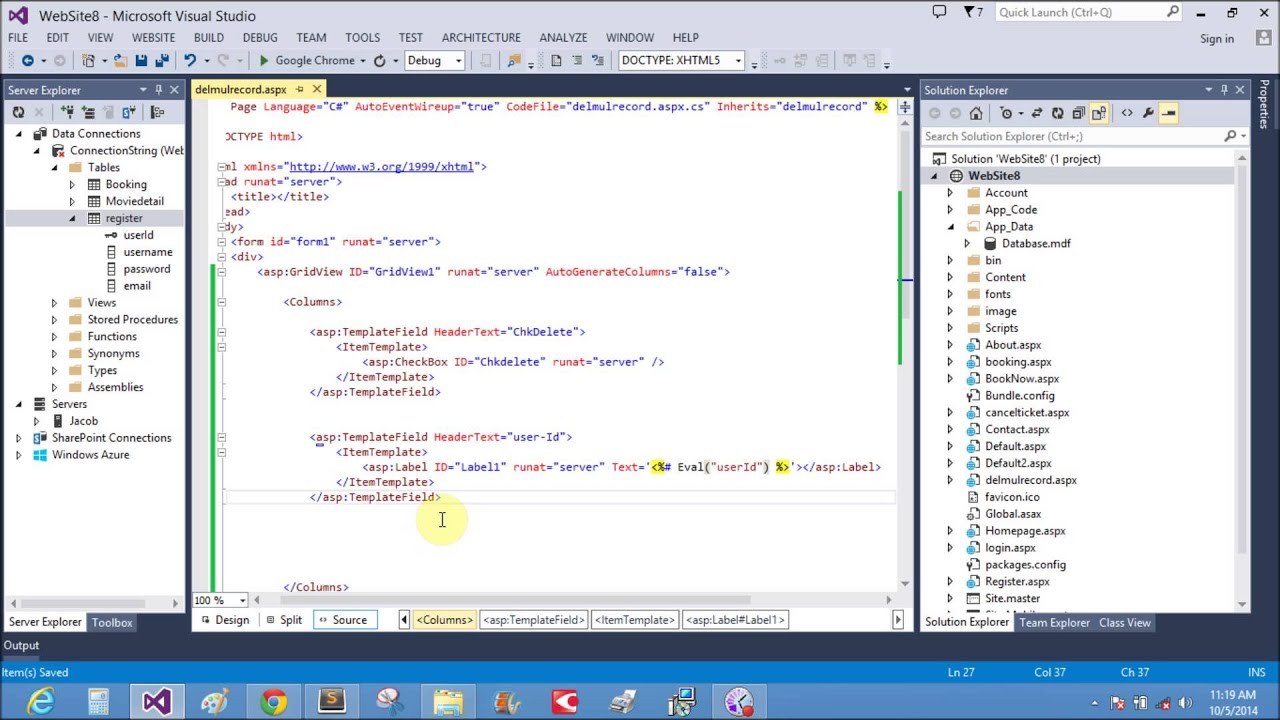1280x720 pixels.
Task: Open Google Chrome from the taskbar
Action: [273, 702]
